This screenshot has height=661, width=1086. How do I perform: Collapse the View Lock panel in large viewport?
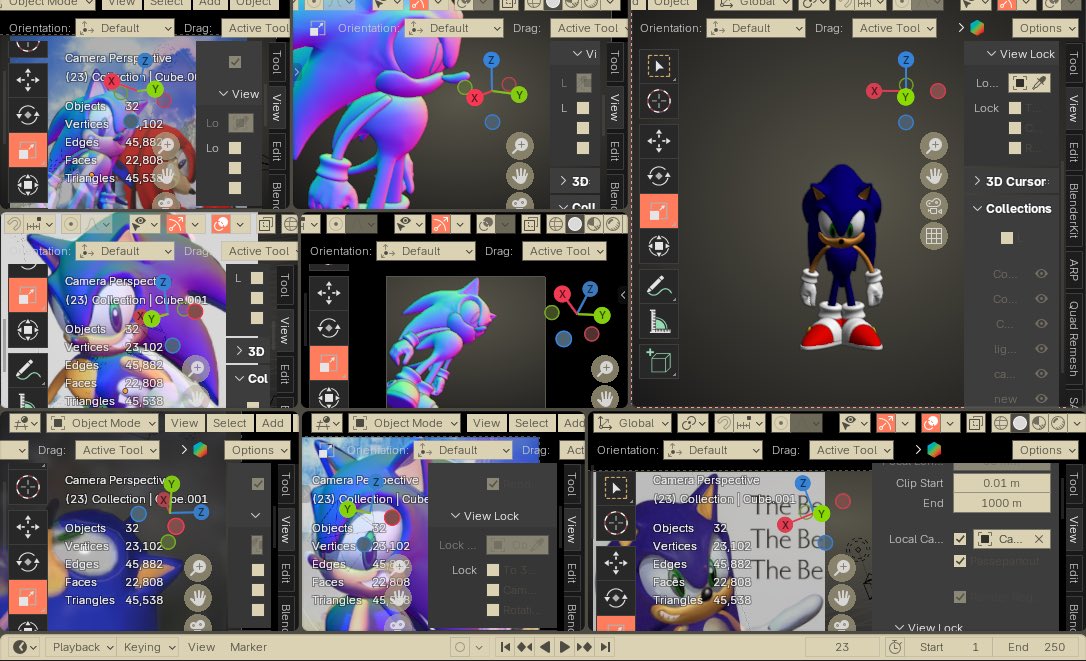click(x=1020, y=53)
